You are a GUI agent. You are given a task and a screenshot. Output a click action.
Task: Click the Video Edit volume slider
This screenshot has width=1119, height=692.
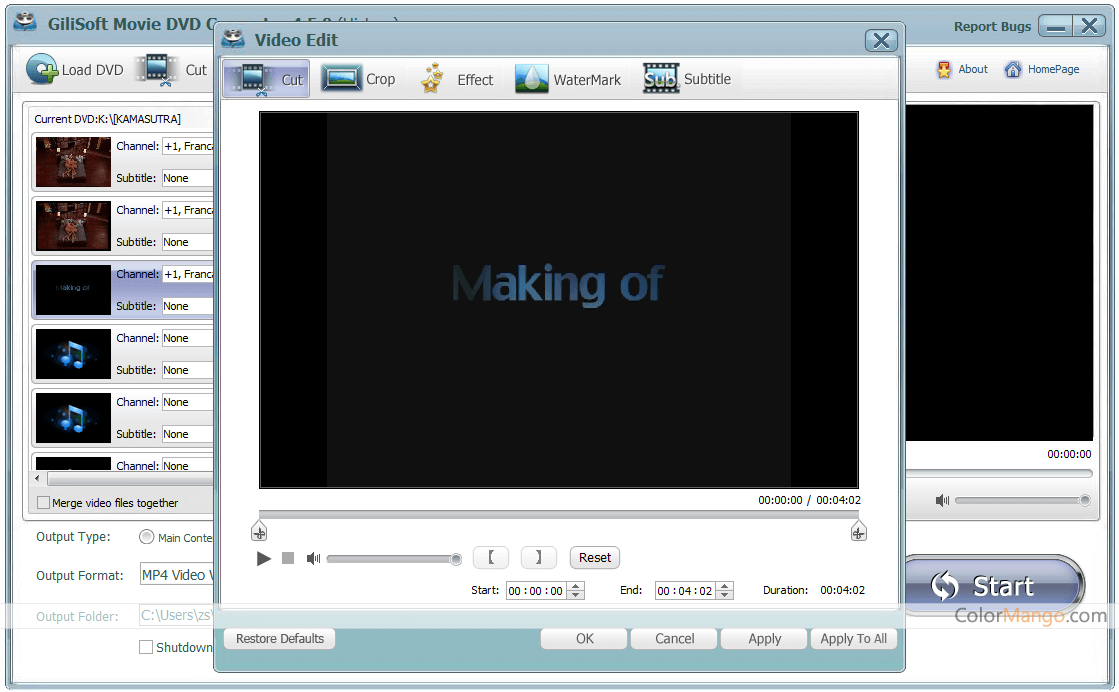click(394, 559)
